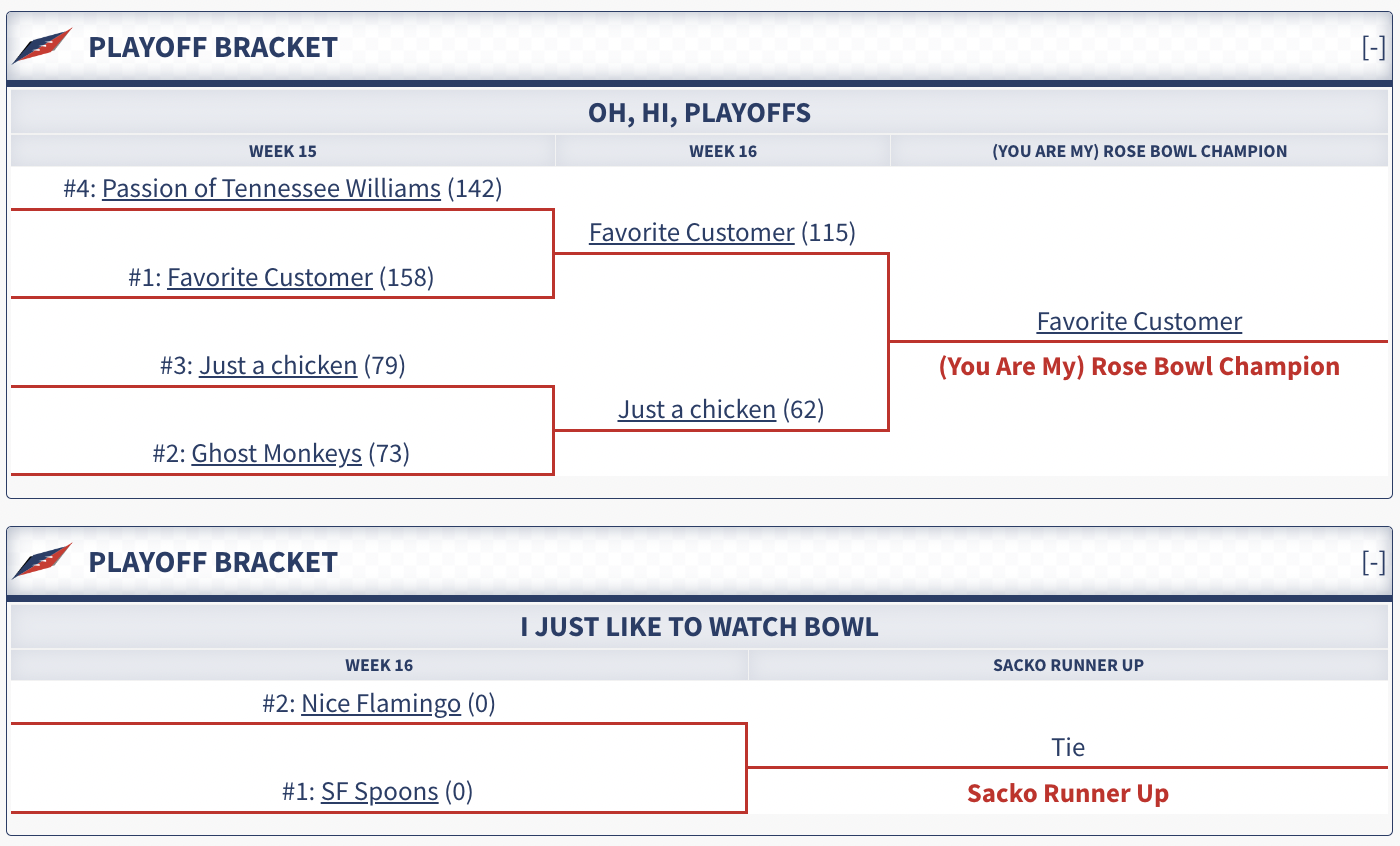Image resolution: width=1400 pixels, height=846 pixels.
Task: Click the red Sacko Runner Up label
Action: (1068, 794)
